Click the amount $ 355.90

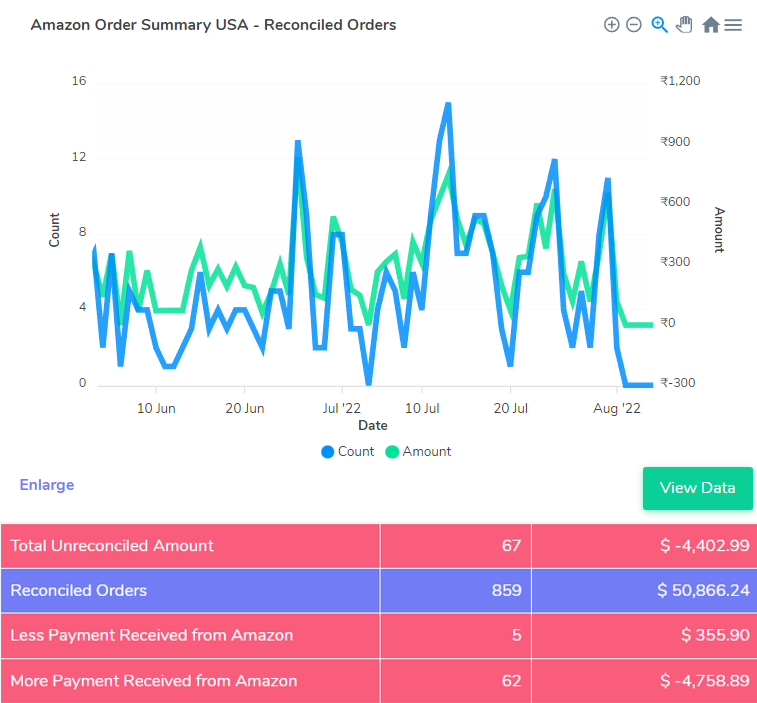tap(715, 635)
